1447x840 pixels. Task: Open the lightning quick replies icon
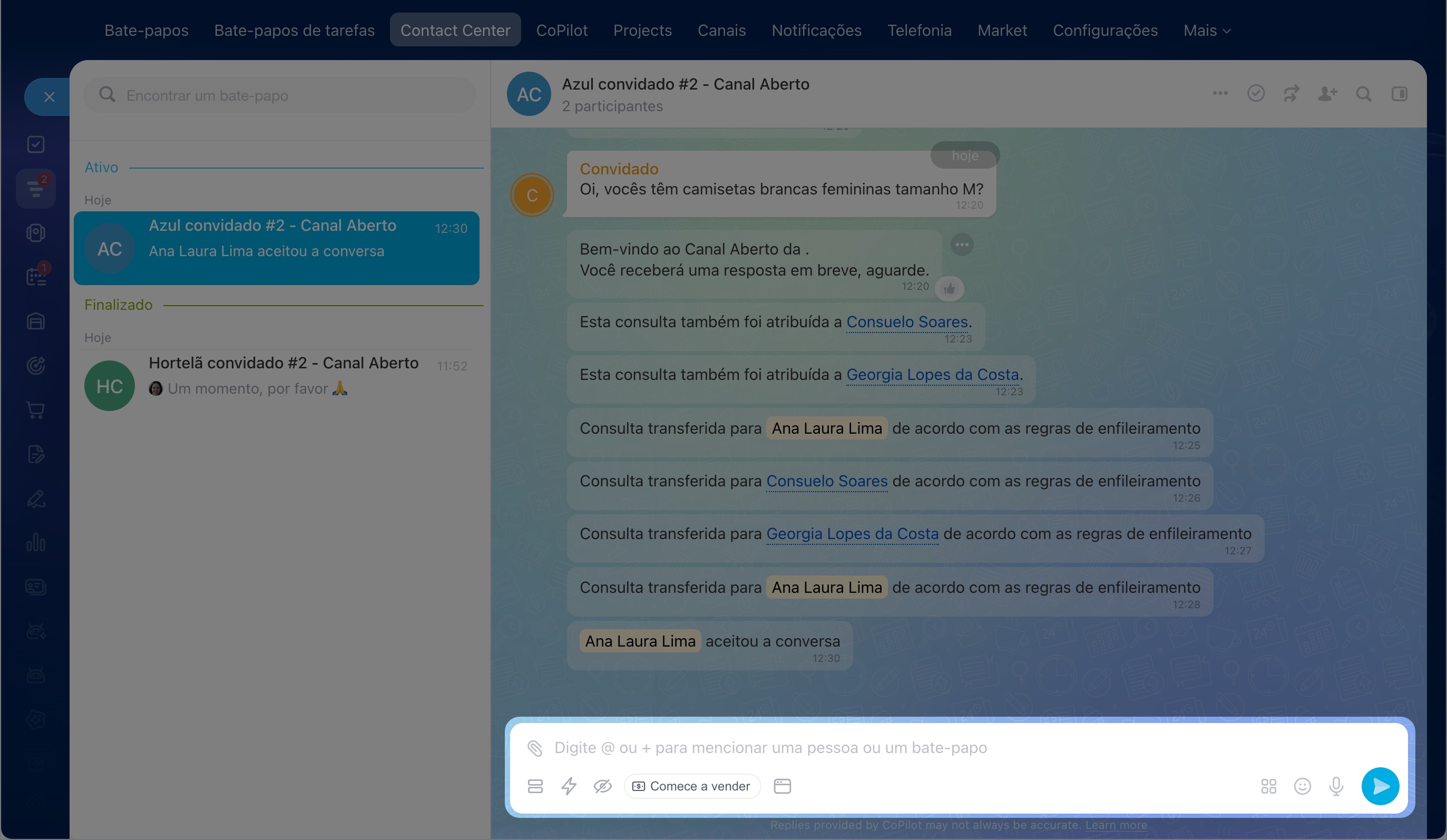[569, 786]
